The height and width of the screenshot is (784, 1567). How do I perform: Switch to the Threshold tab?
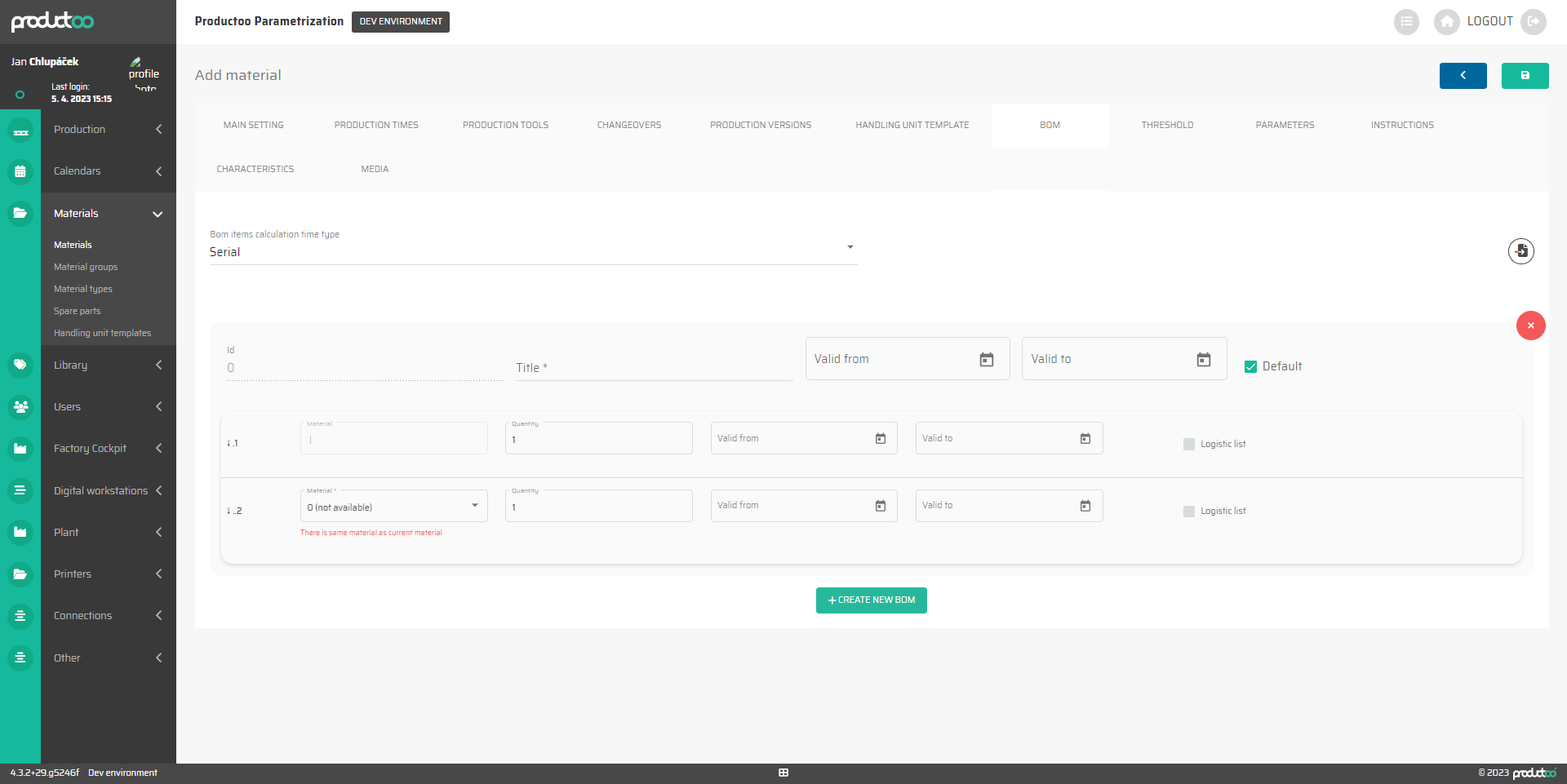click(1167, 125)
